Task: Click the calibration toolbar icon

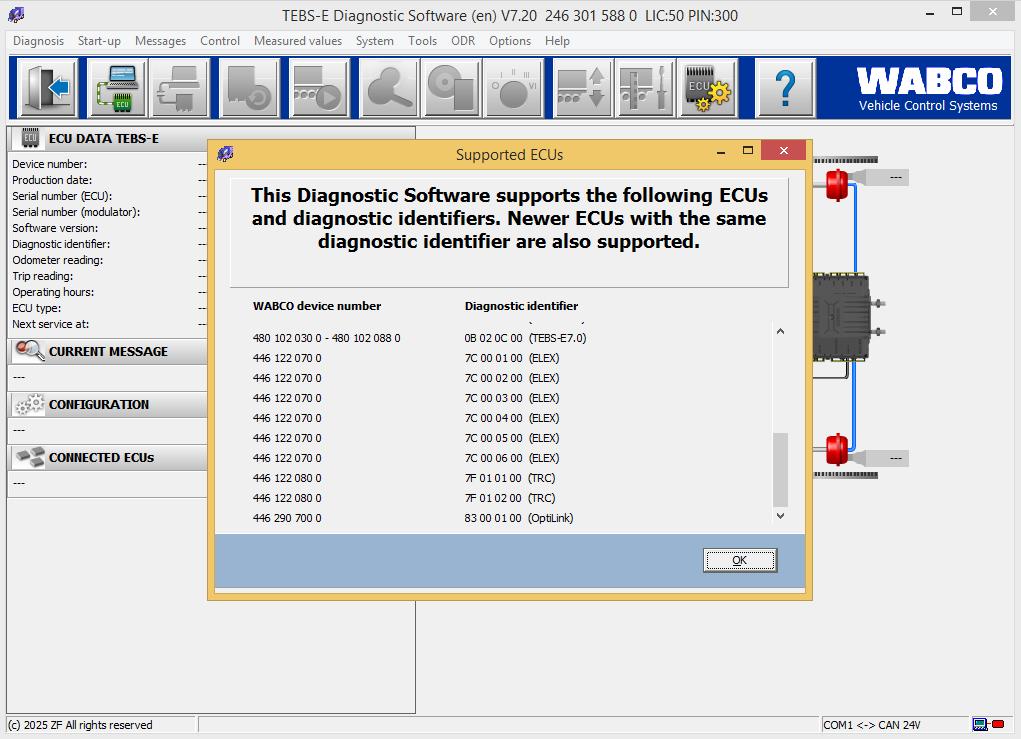Action: pos(644,88)
